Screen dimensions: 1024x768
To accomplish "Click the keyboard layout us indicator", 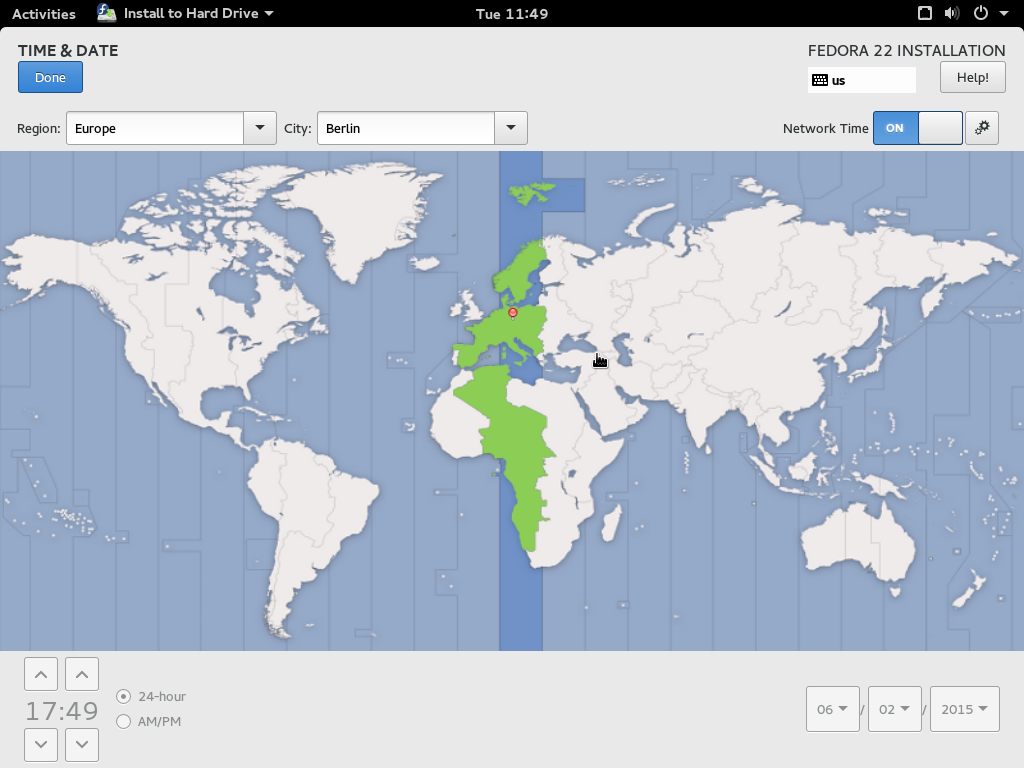I will [861, 80].
